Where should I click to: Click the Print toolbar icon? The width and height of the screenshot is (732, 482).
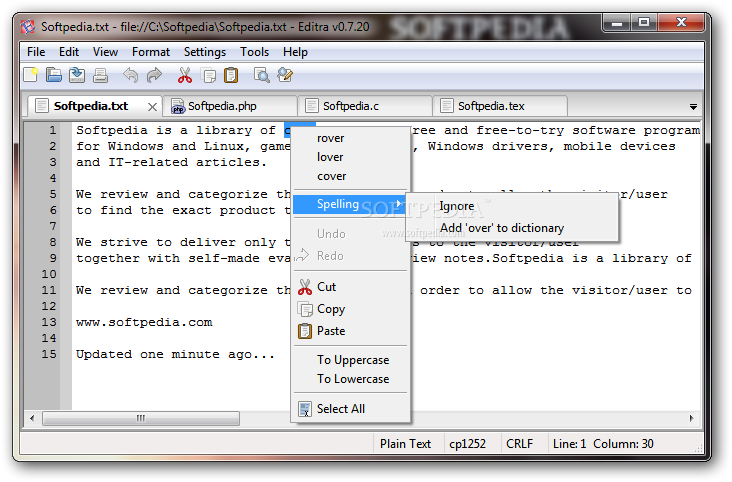click(x=100, y=75)
